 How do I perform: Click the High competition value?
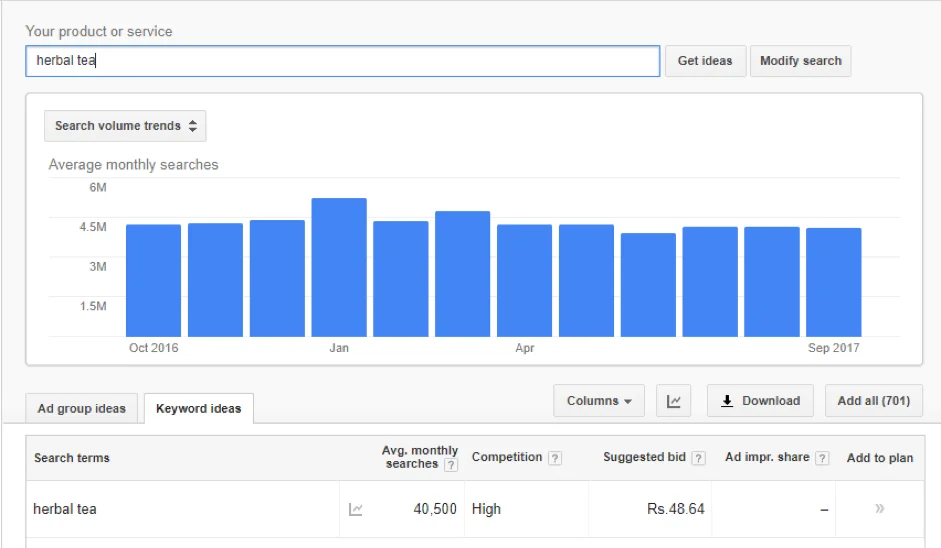coord(486,509)
